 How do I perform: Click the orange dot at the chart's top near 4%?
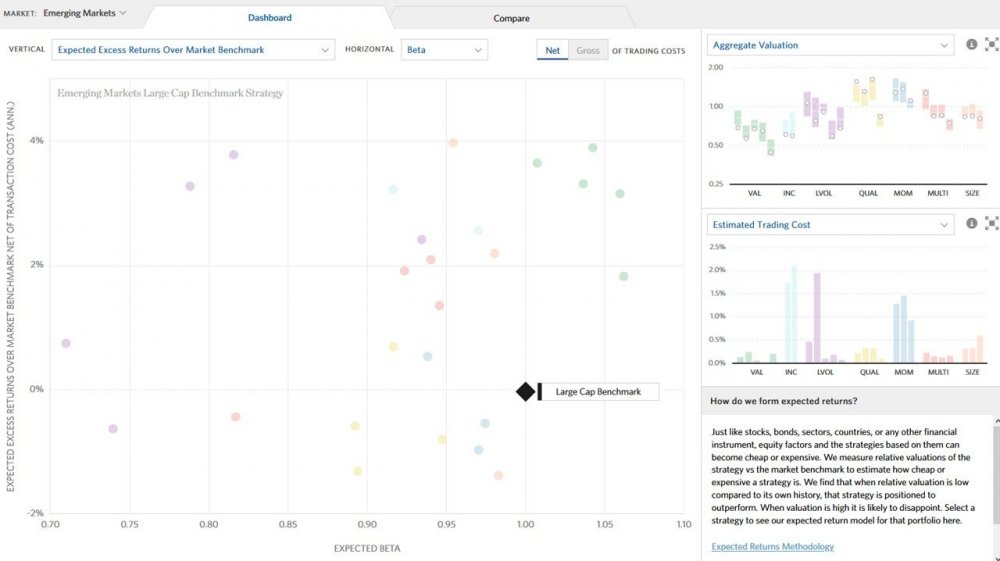pyautogui.click(x=453, y=143)
